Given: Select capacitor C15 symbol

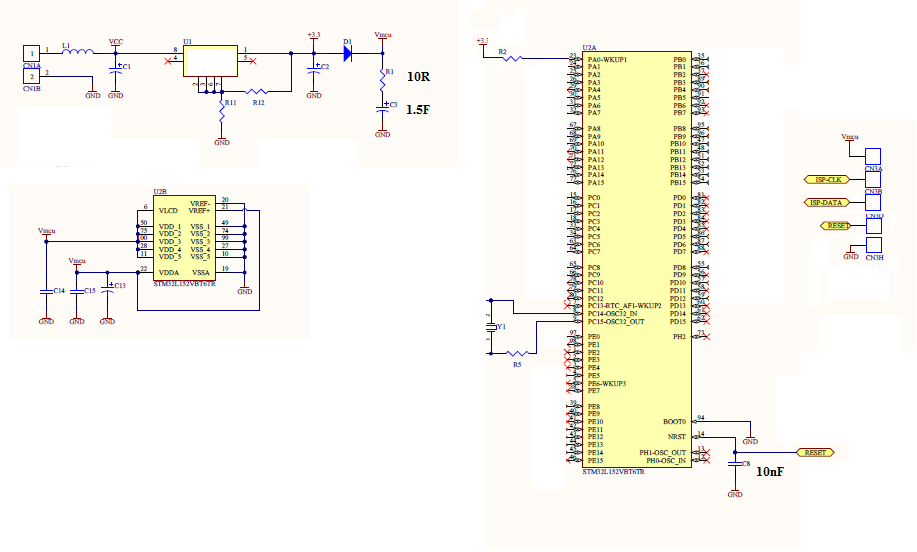Looking at the screenshot, I should 77,291.
